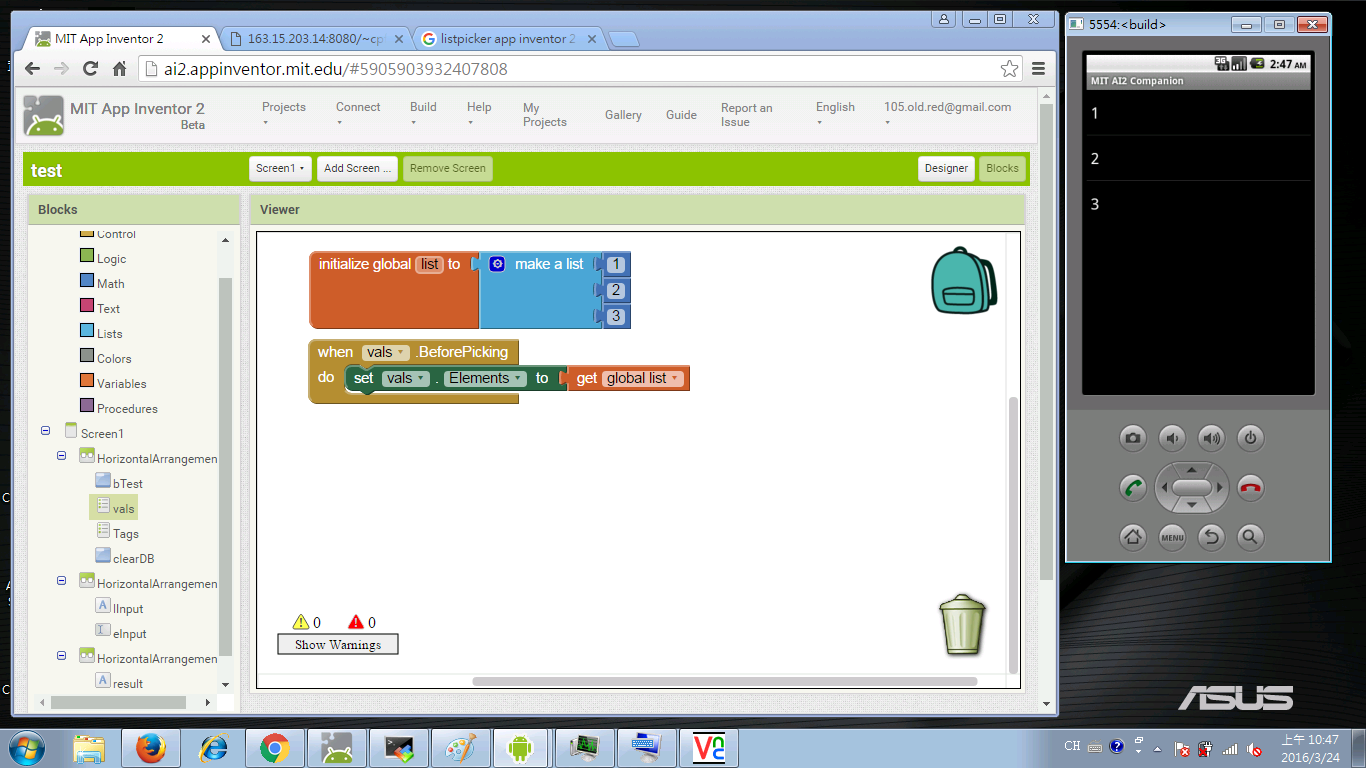This screenshot has height=768, width=1366.
Task: Click the trash can icon in Viewer
Action: (962, 625)
